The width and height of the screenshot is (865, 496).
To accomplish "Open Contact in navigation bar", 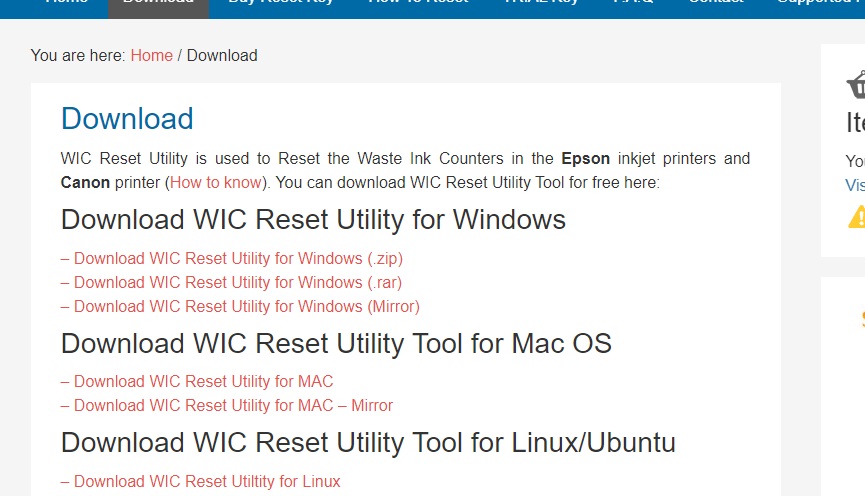I will 716,4.
